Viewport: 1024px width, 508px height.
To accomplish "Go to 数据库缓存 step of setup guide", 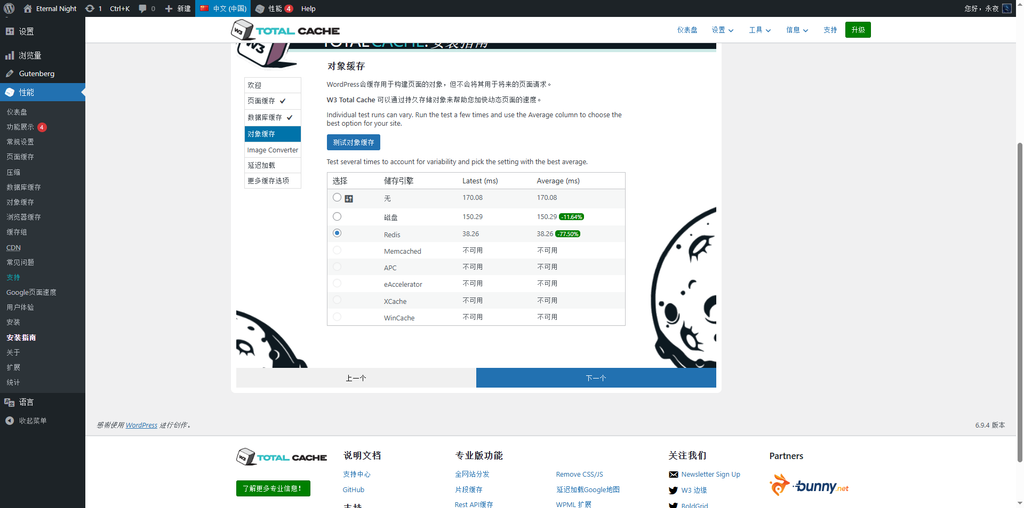I will click(273, 118).
